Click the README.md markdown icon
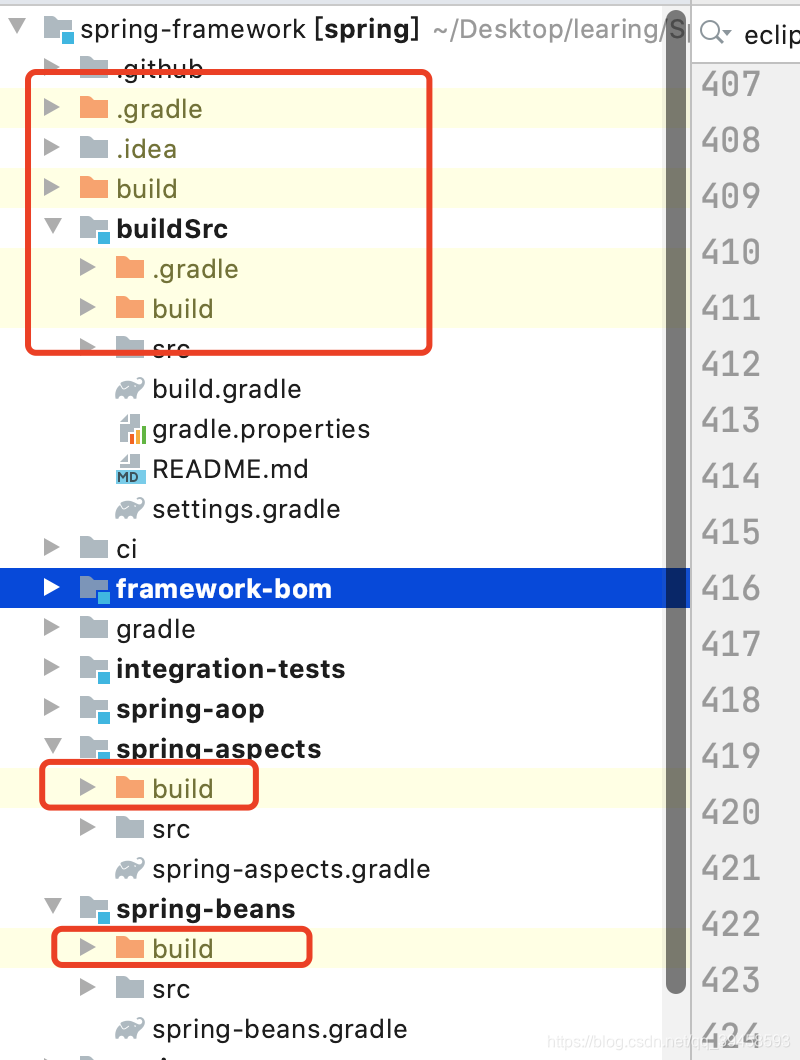 pos(130,469)
